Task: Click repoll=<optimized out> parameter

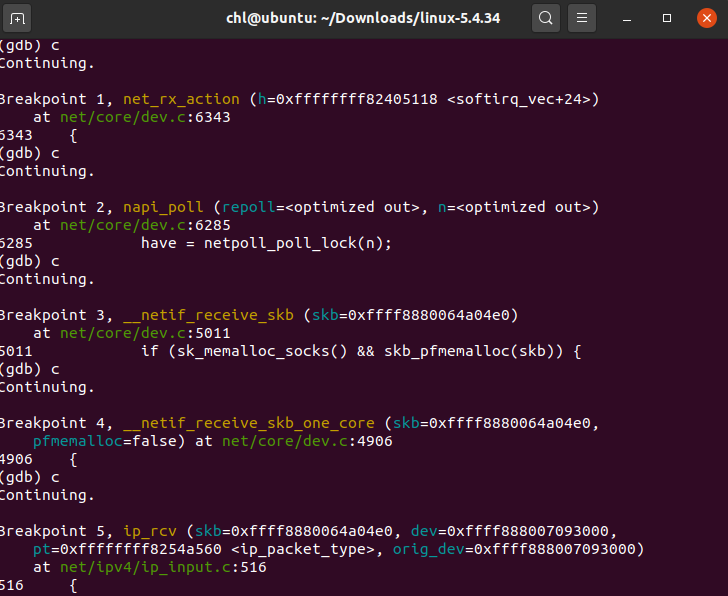Action: click(x=320, y=207)
